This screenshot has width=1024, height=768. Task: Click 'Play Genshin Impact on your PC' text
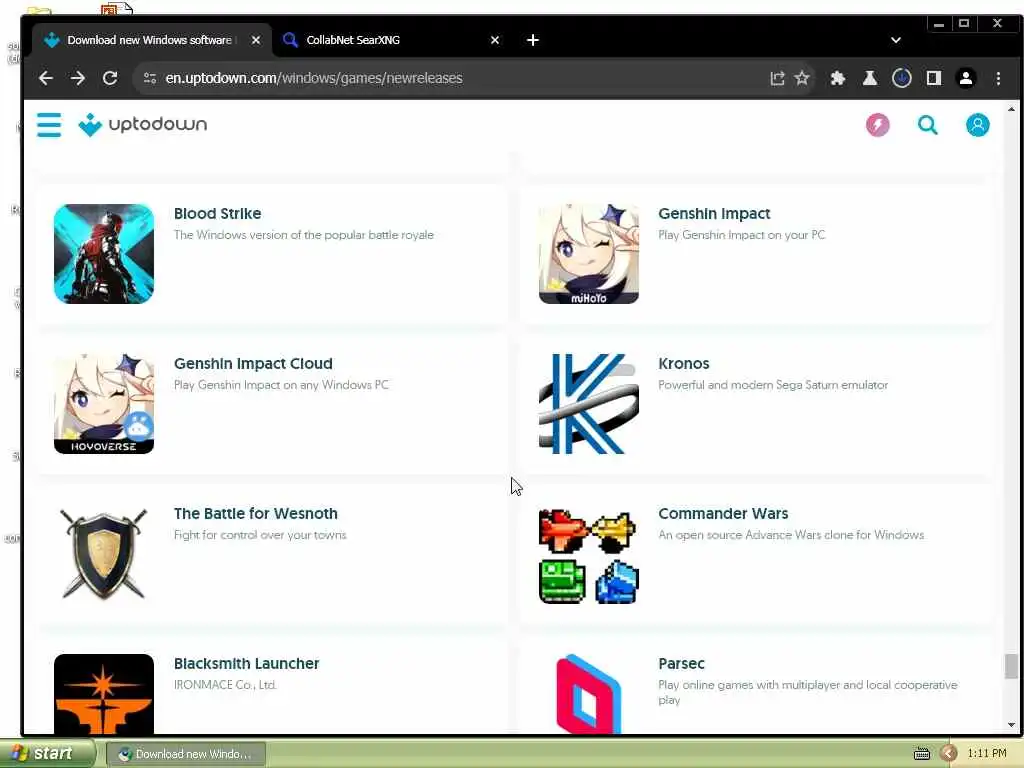tap(742, 235)
